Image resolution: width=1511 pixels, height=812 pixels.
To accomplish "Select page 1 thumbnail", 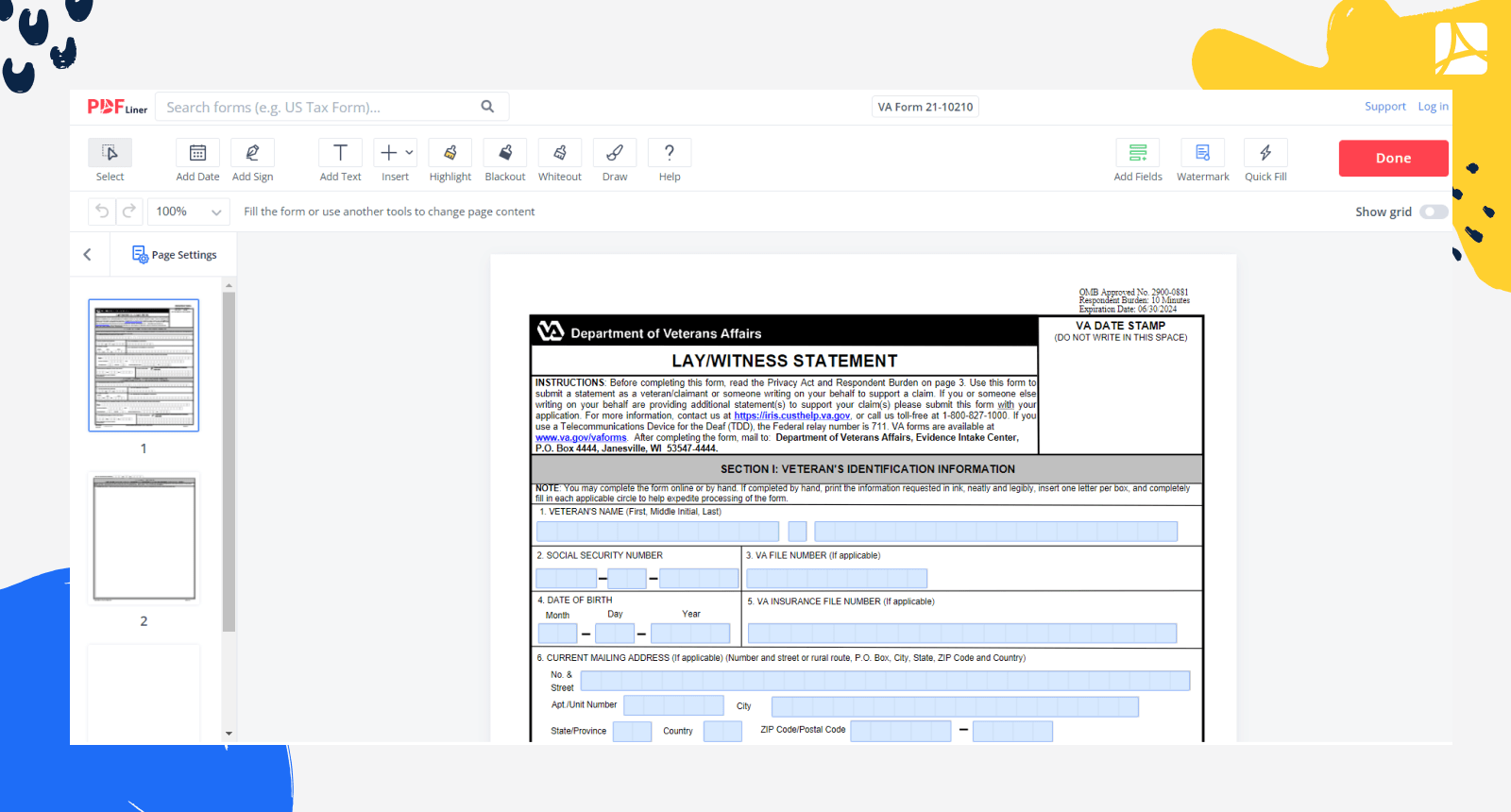I will 144,365.
